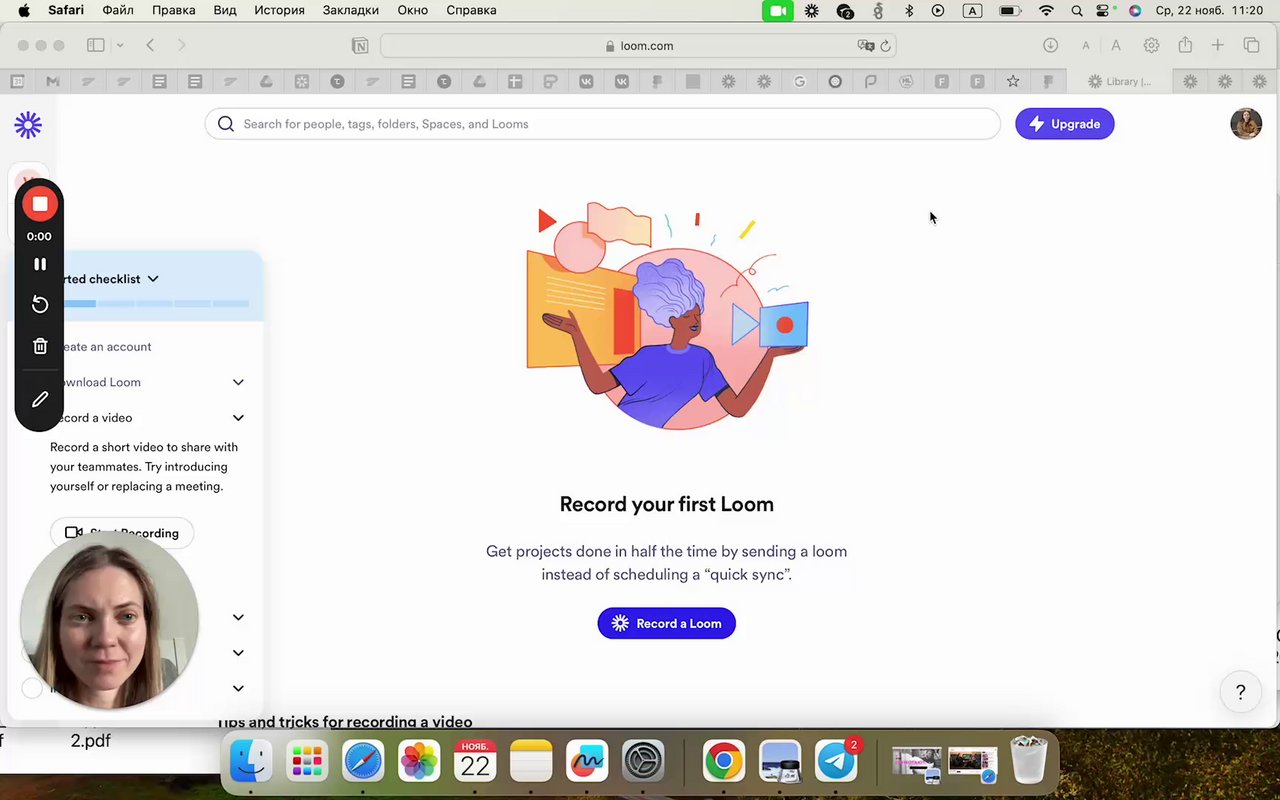Screen dimensions: 1280x800
Task: Collapse the Get started checklist header
Action: [153, 279]
